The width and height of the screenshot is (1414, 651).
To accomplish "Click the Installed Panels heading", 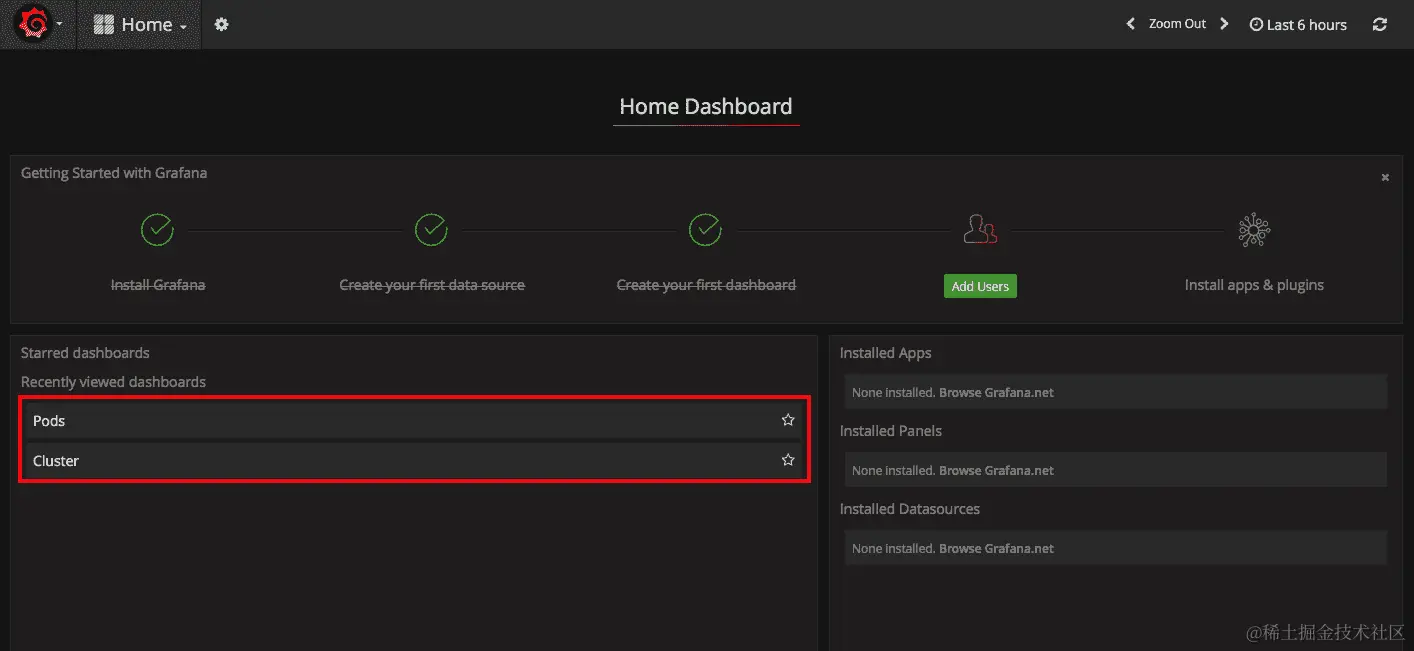I will pos(891,431).
